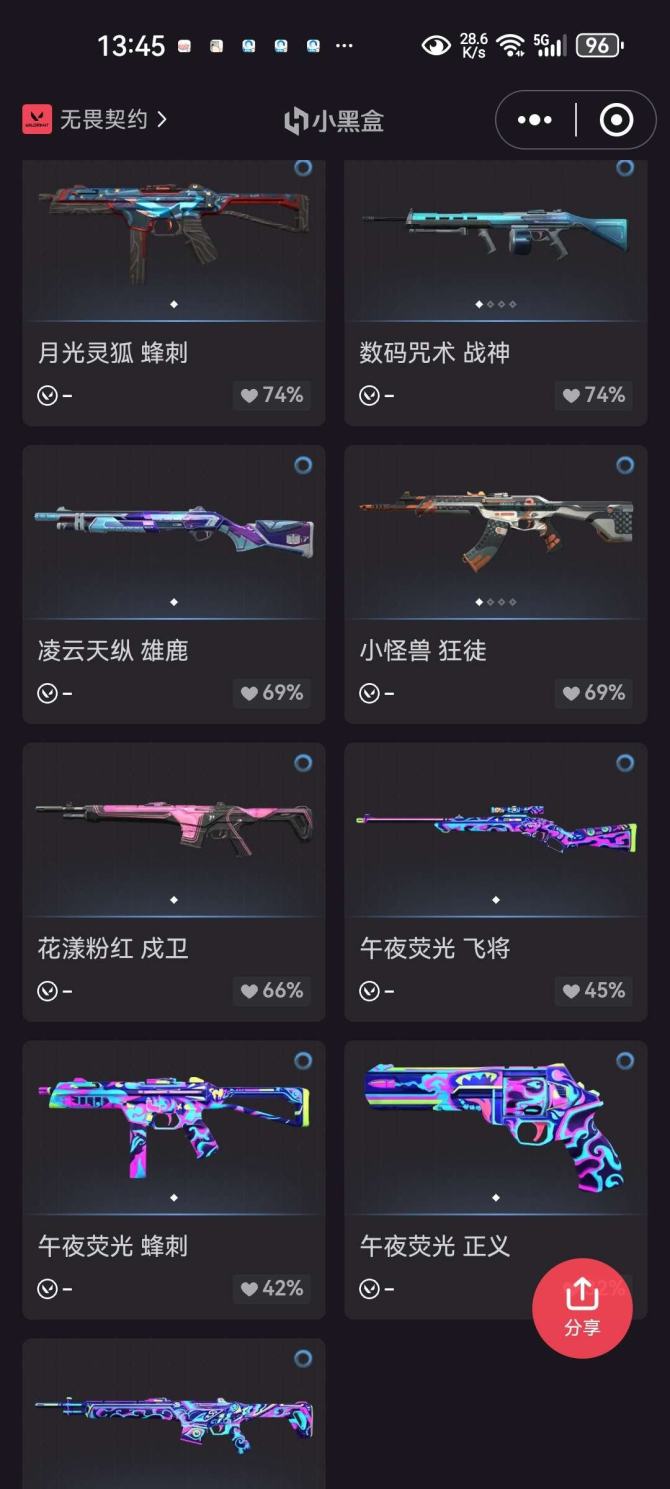Select the radio circle on 午夜荧光 正义 card
Image resolution: width=670 pixels, height=1489 pixels.
click(625, 1060)
